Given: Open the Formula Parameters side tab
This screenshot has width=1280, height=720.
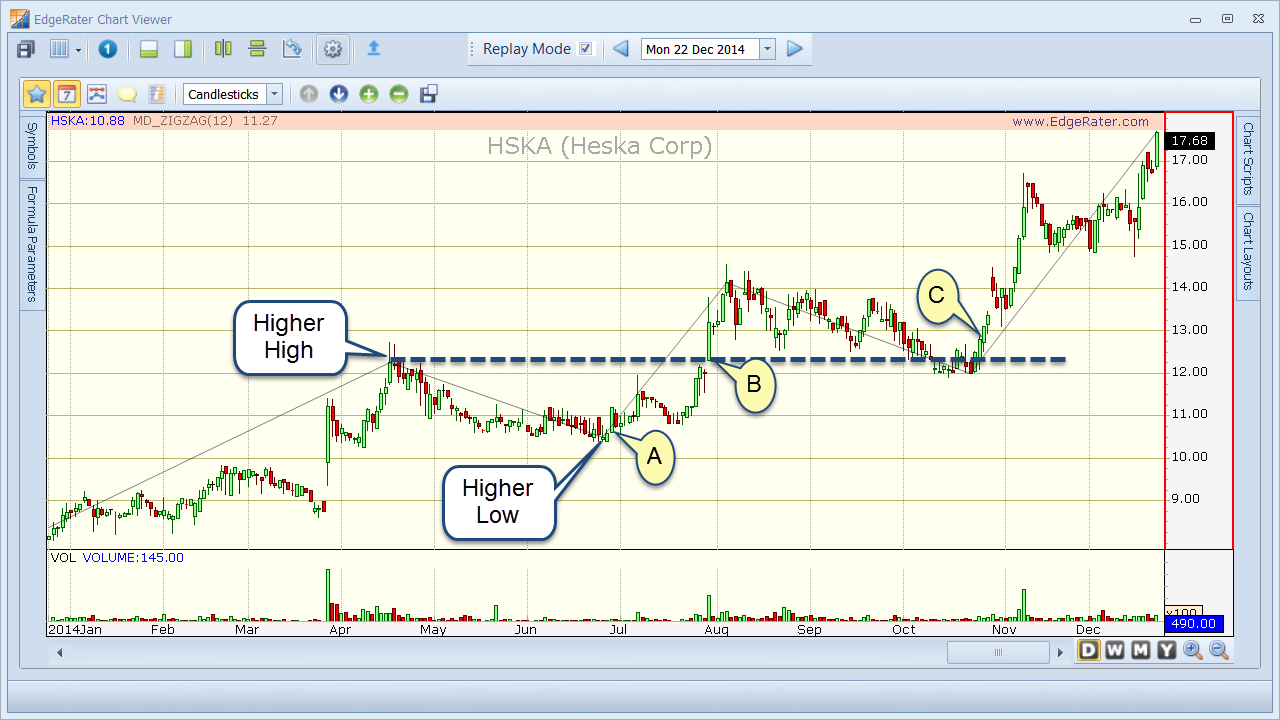Looking at the screenshot, I should pyautogui.click(x=32, y=244).
